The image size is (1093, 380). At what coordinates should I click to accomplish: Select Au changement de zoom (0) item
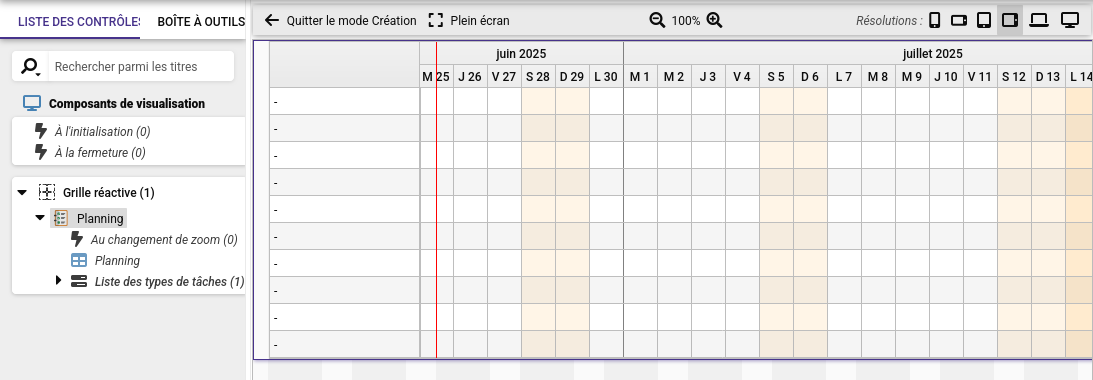coord(164,240)
